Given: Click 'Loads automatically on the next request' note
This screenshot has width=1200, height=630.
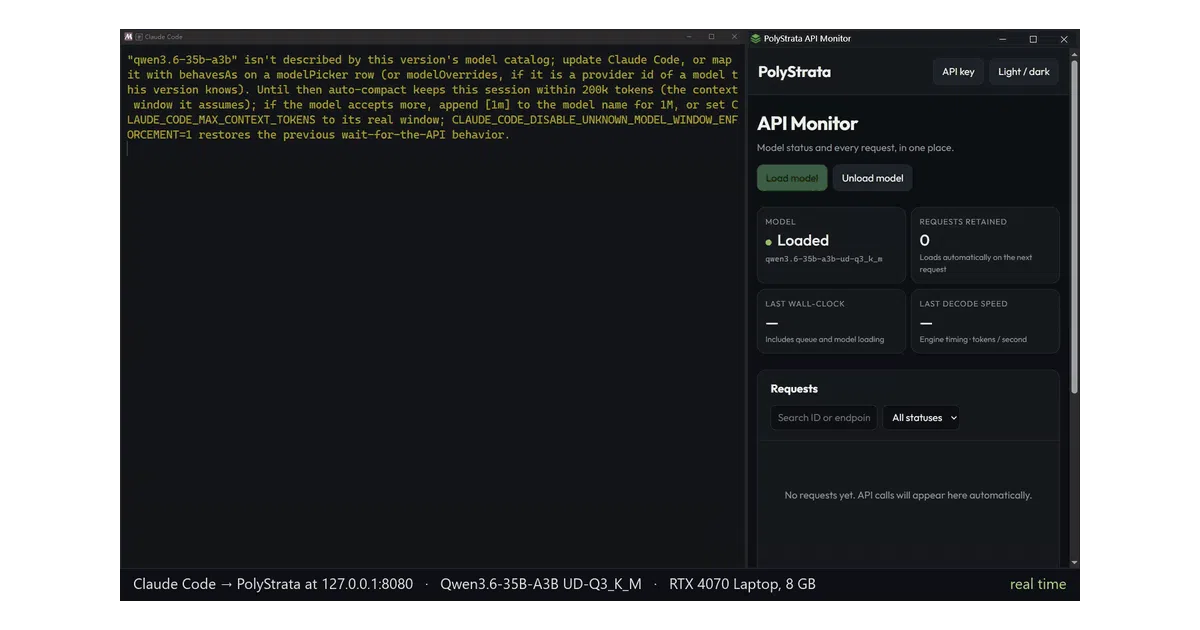Looking at the screenshot, I should (x=976, y=264).
